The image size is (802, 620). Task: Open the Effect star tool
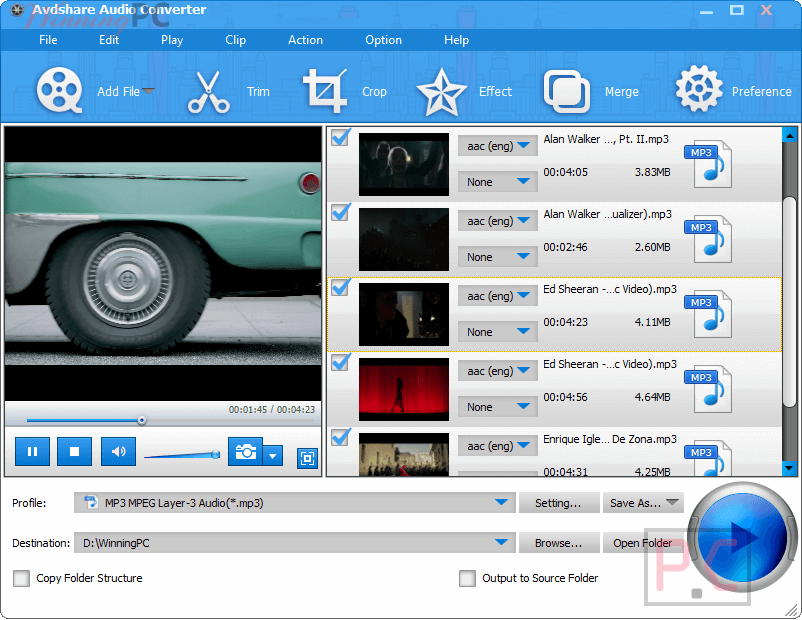click(x=441, y=92)
